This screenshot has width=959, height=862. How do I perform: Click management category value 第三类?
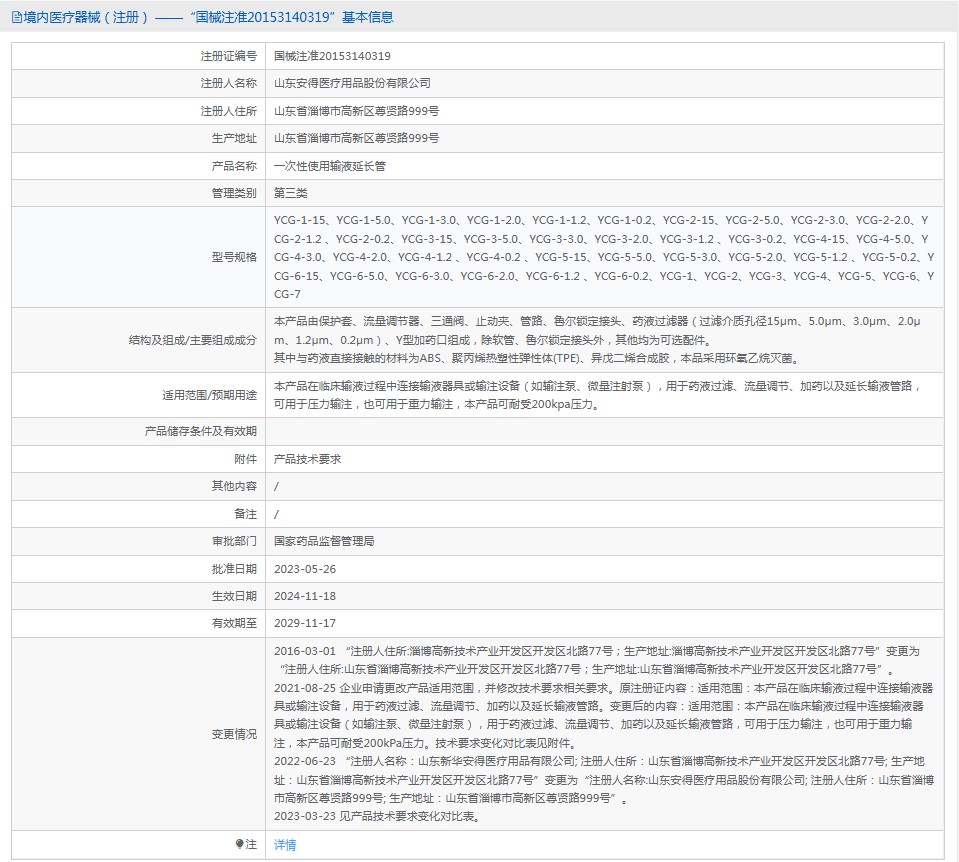[x=291, y=193]
